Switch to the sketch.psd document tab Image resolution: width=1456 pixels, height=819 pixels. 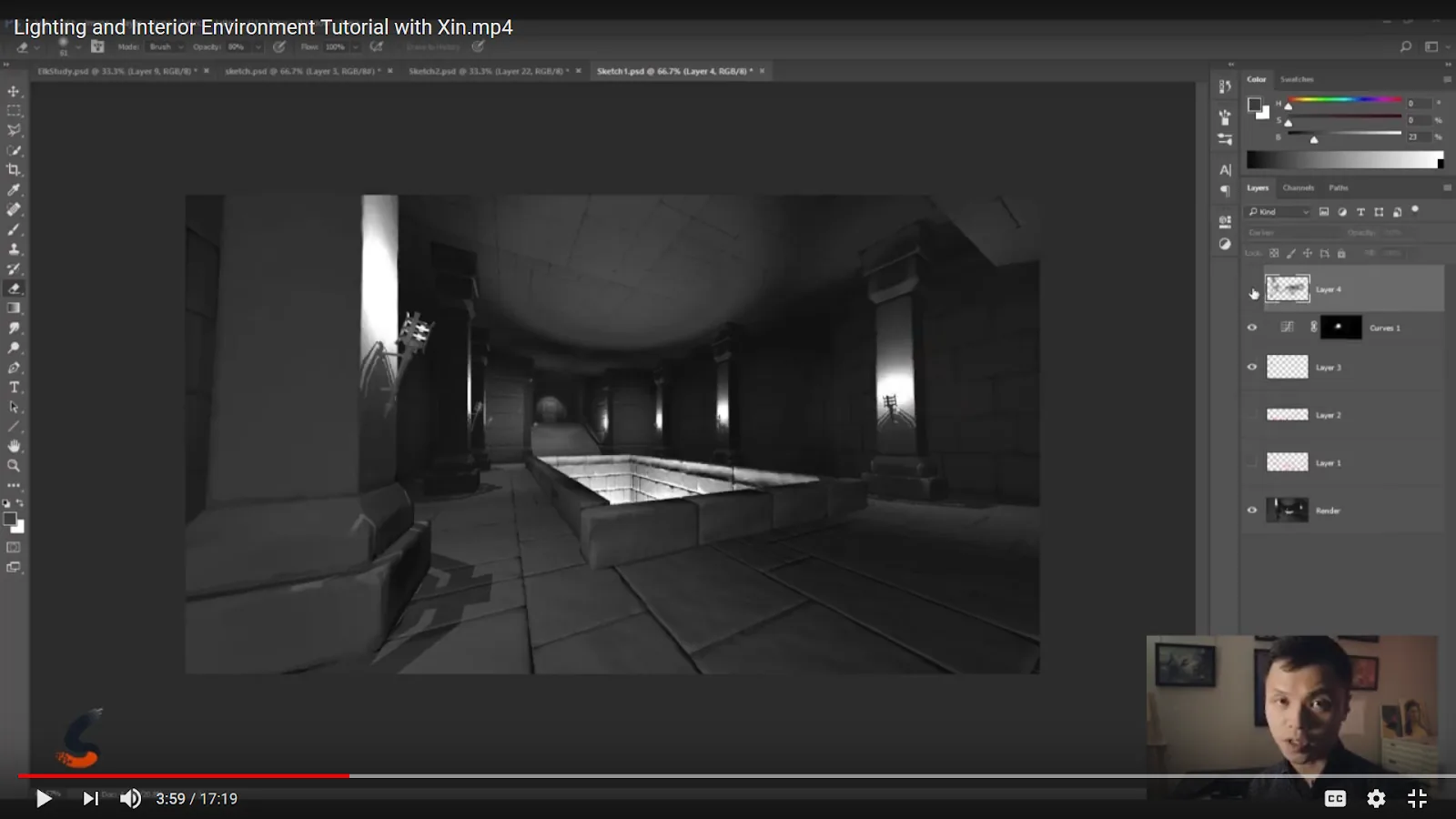[x=302, y=71]
